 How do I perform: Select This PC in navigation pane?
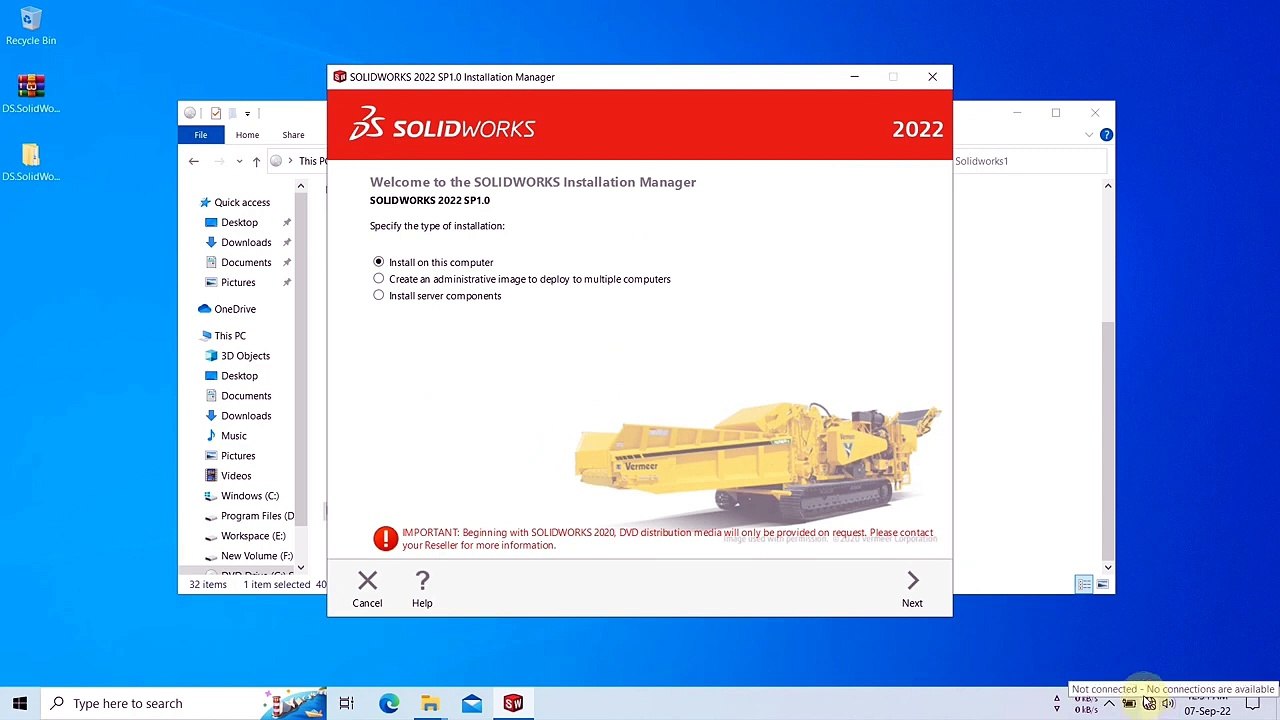(x=222, y=336)
